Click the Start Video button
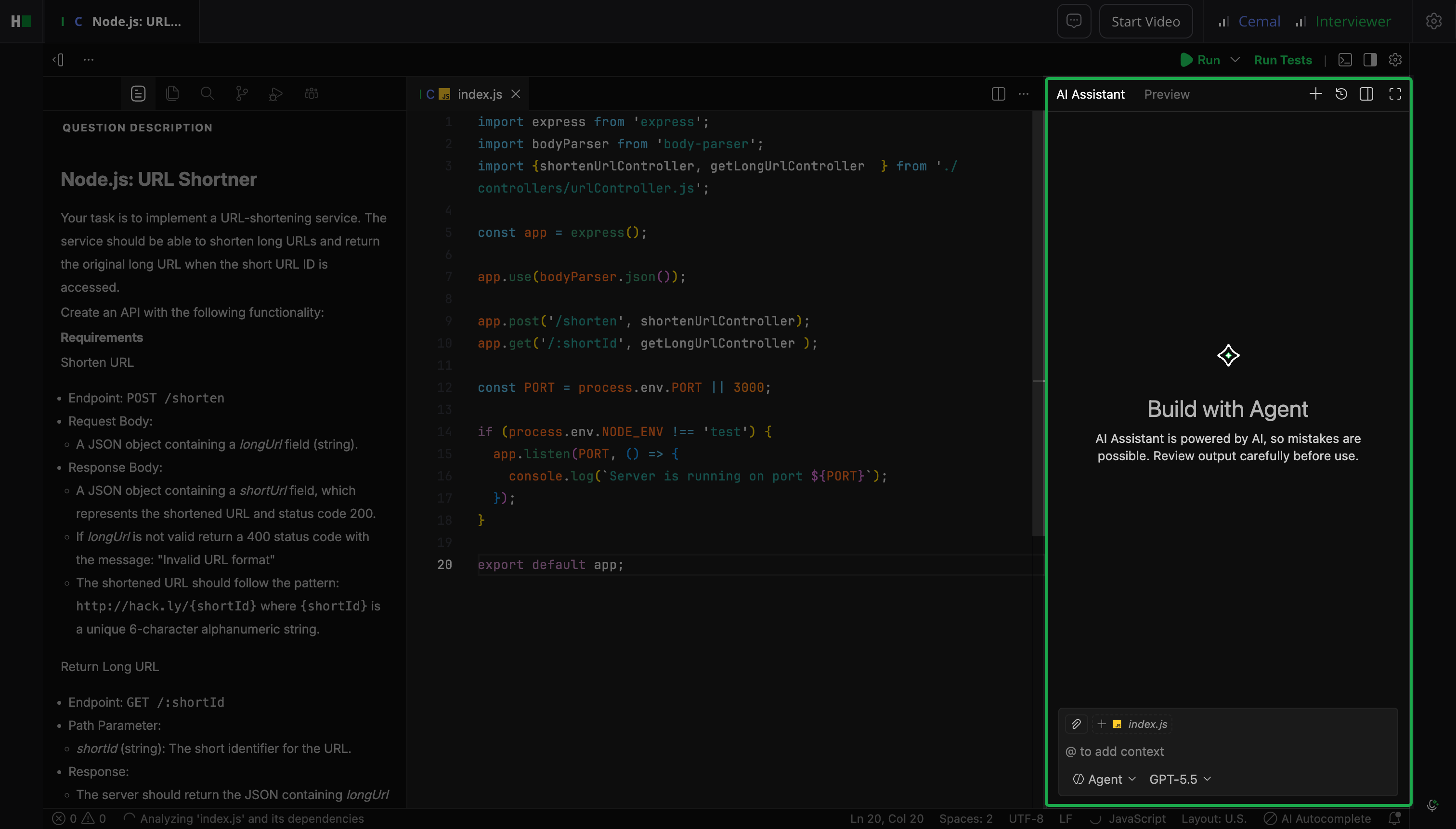Image resolution: width=1456 pixels, height=829 pixels. point(1145,22)
